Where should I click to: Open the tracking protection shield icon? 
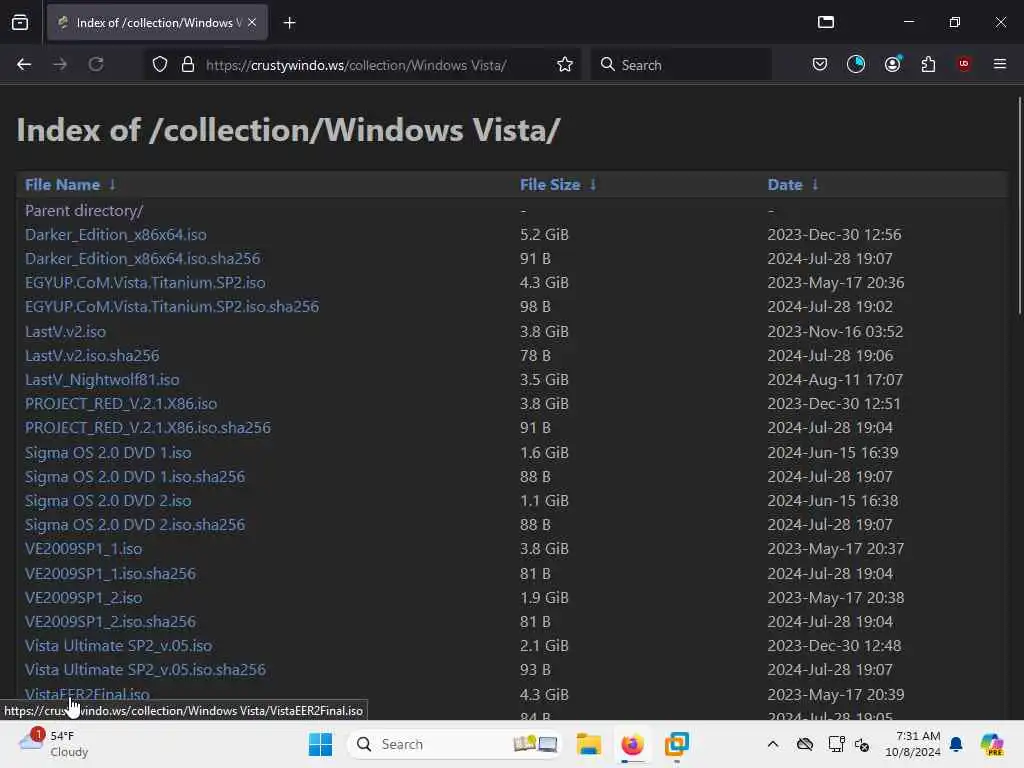(x=160, y=65)
